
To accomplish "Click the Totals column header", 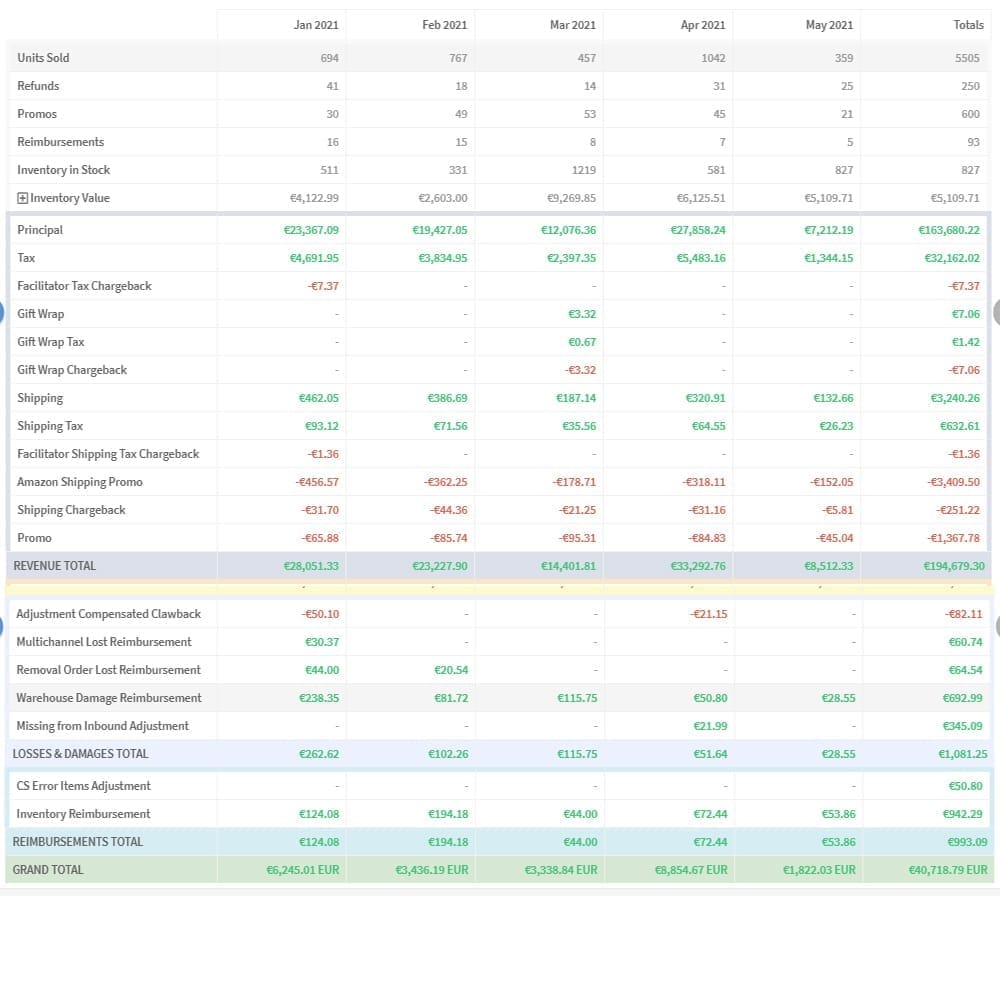I will 968,25.
